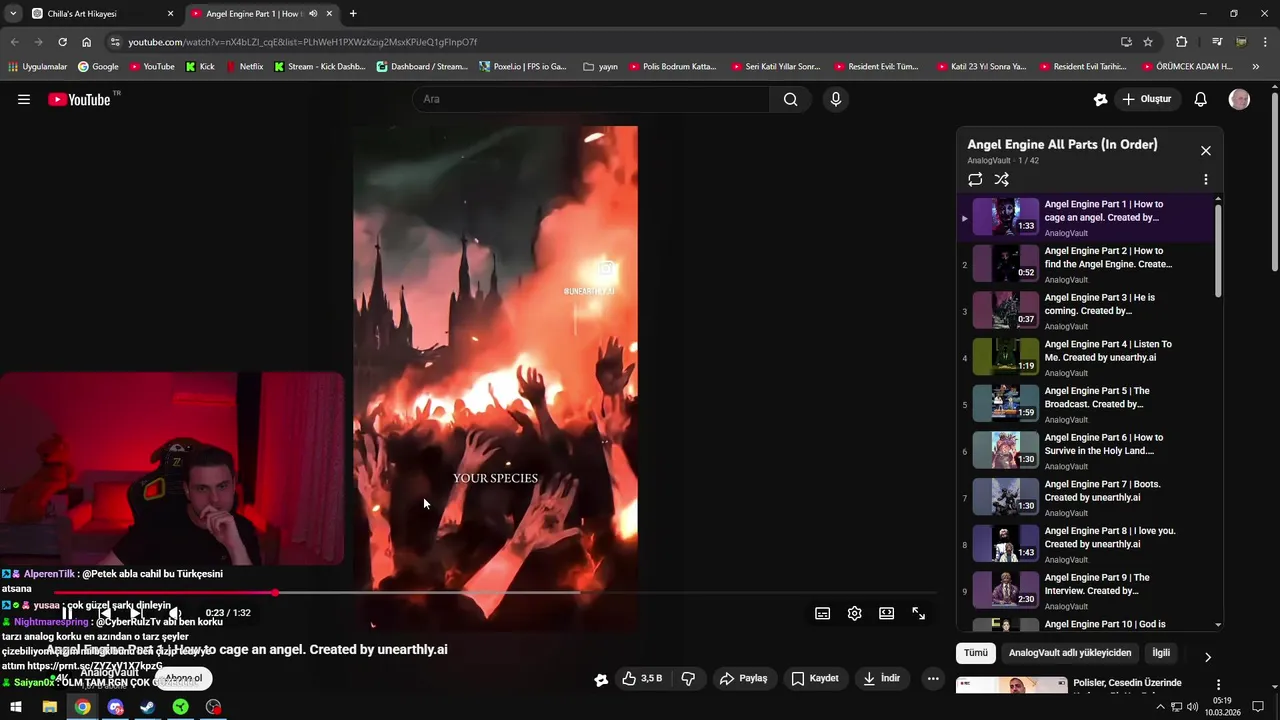1280x720 pixels.
Task: Open Angel Engine Part 4 Listen To Me
Action: point(1088,358)
